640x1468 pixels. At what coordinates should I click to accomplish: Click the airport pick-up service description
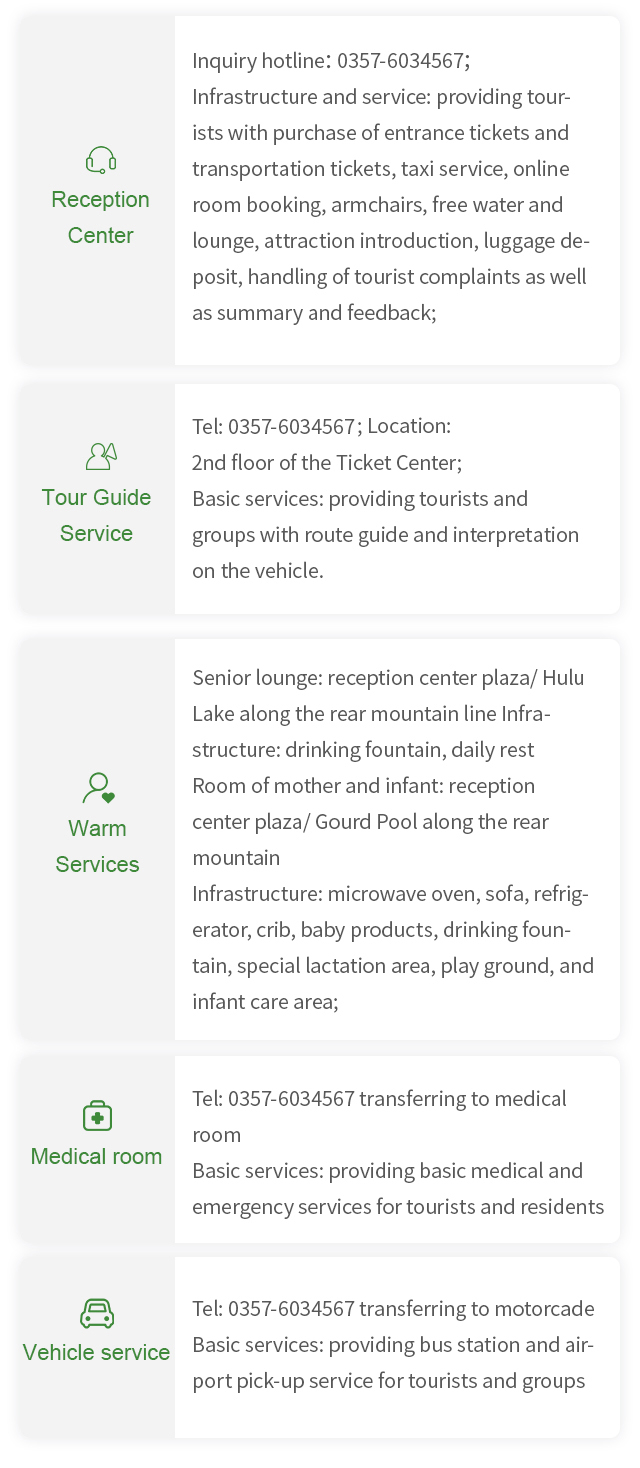pos(392,1363)
